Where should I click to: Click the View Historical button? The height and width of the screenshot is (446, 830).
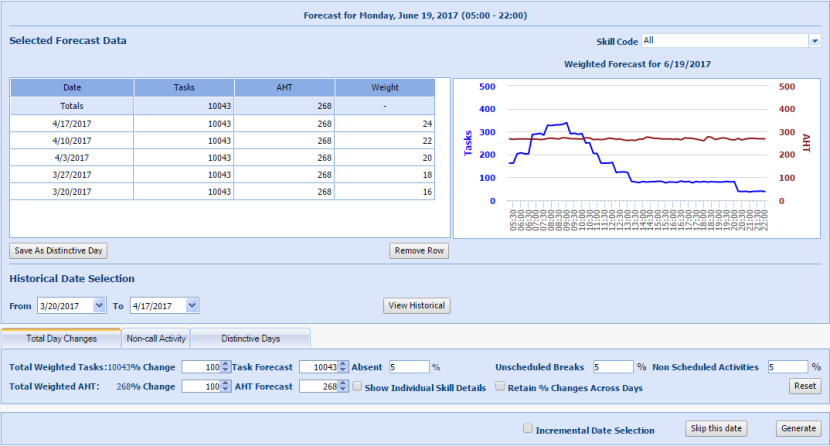pos(416,305)
